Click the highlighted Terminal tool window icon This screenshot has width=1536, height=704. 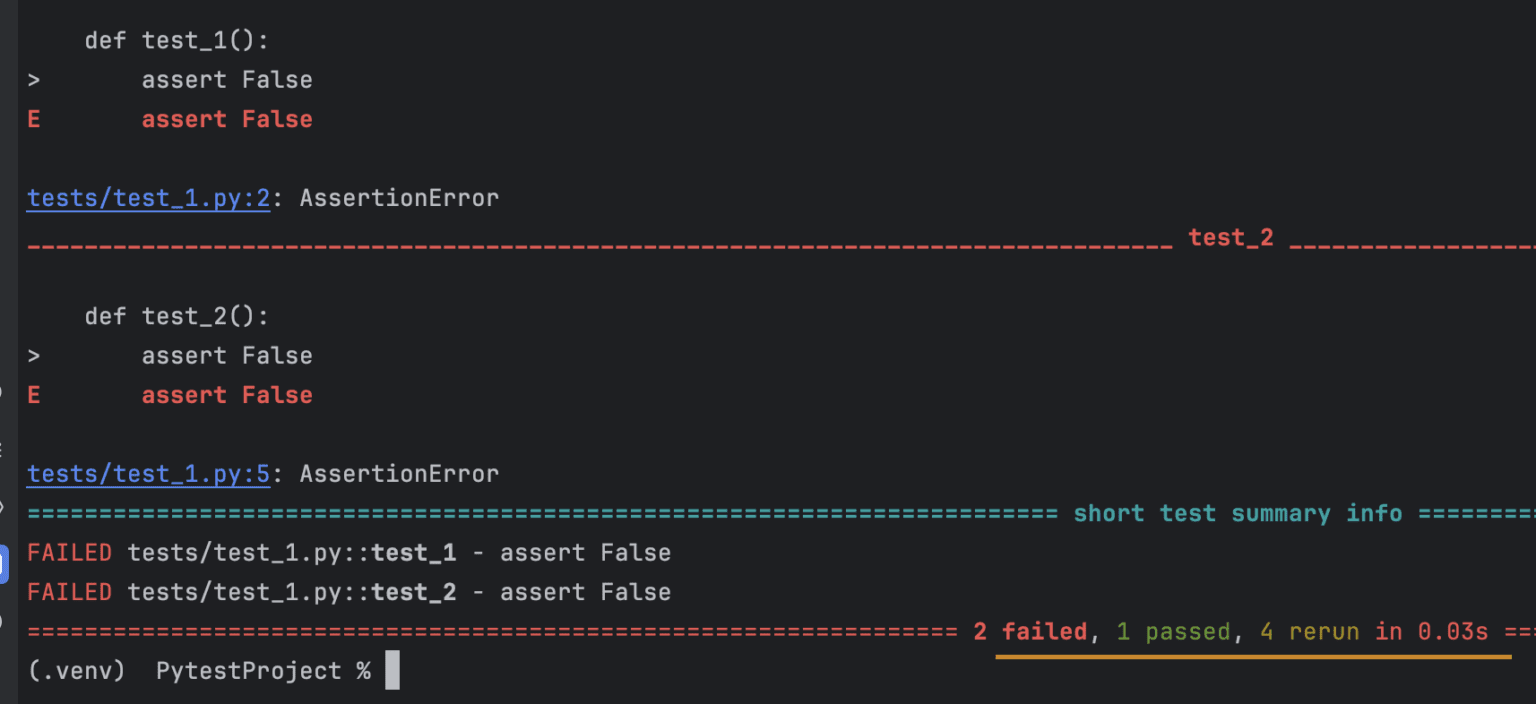pos(3,563)
